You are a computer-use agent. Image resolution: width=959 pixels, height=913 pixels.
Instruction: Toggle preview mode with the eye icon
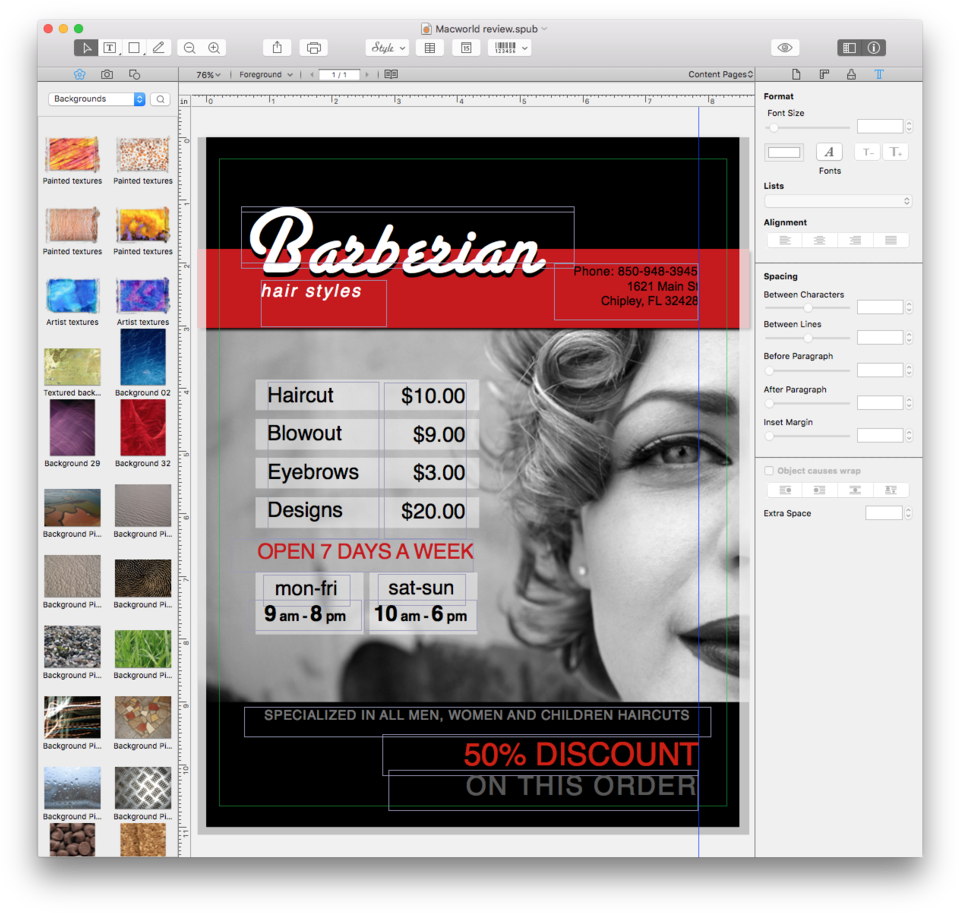[785, 48]
